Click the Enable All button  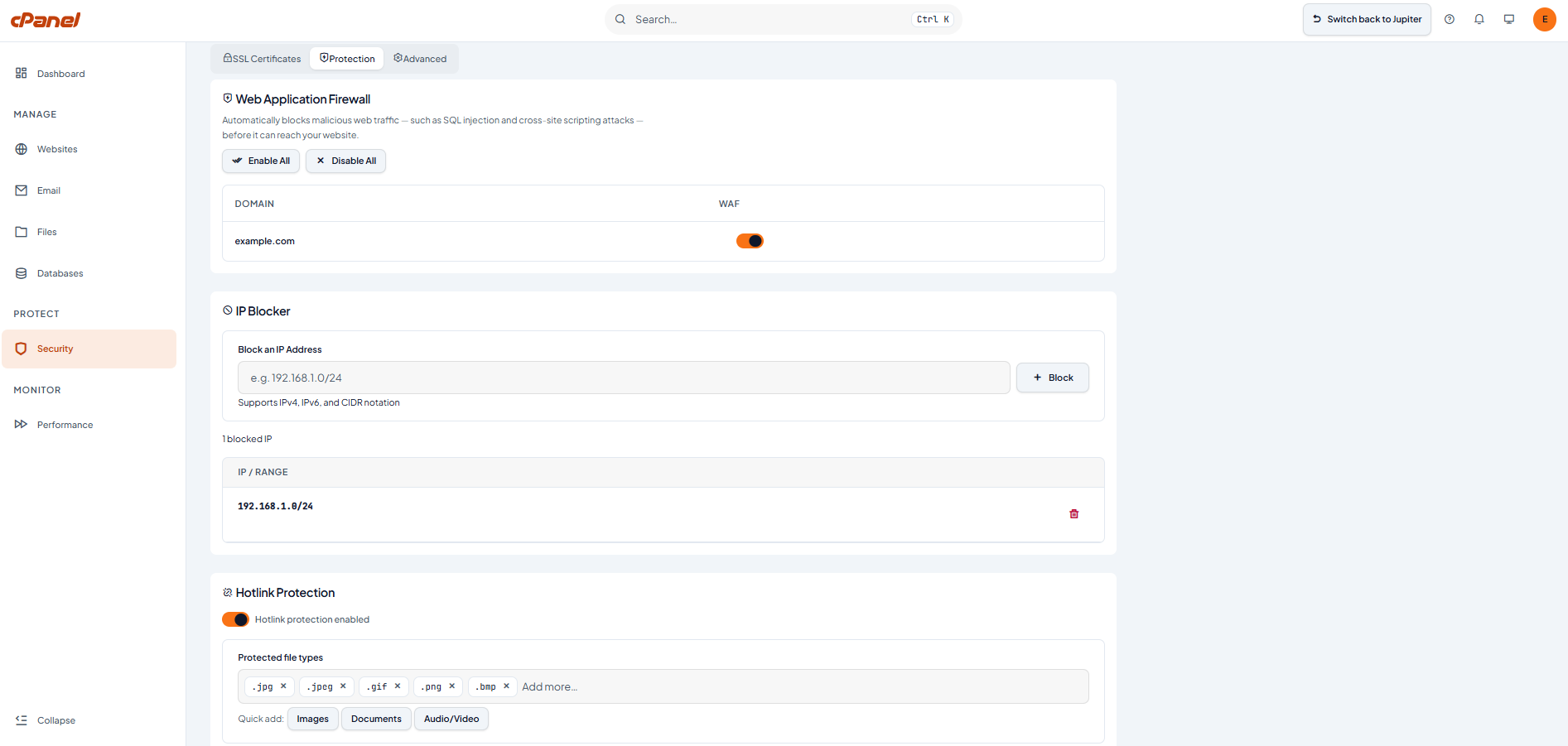point(261,161)
